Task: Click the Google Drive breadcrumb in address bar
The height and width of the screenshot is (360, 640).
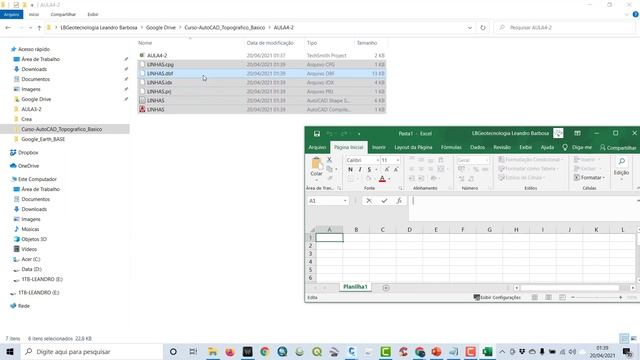Action: click(x=160, y=27)
